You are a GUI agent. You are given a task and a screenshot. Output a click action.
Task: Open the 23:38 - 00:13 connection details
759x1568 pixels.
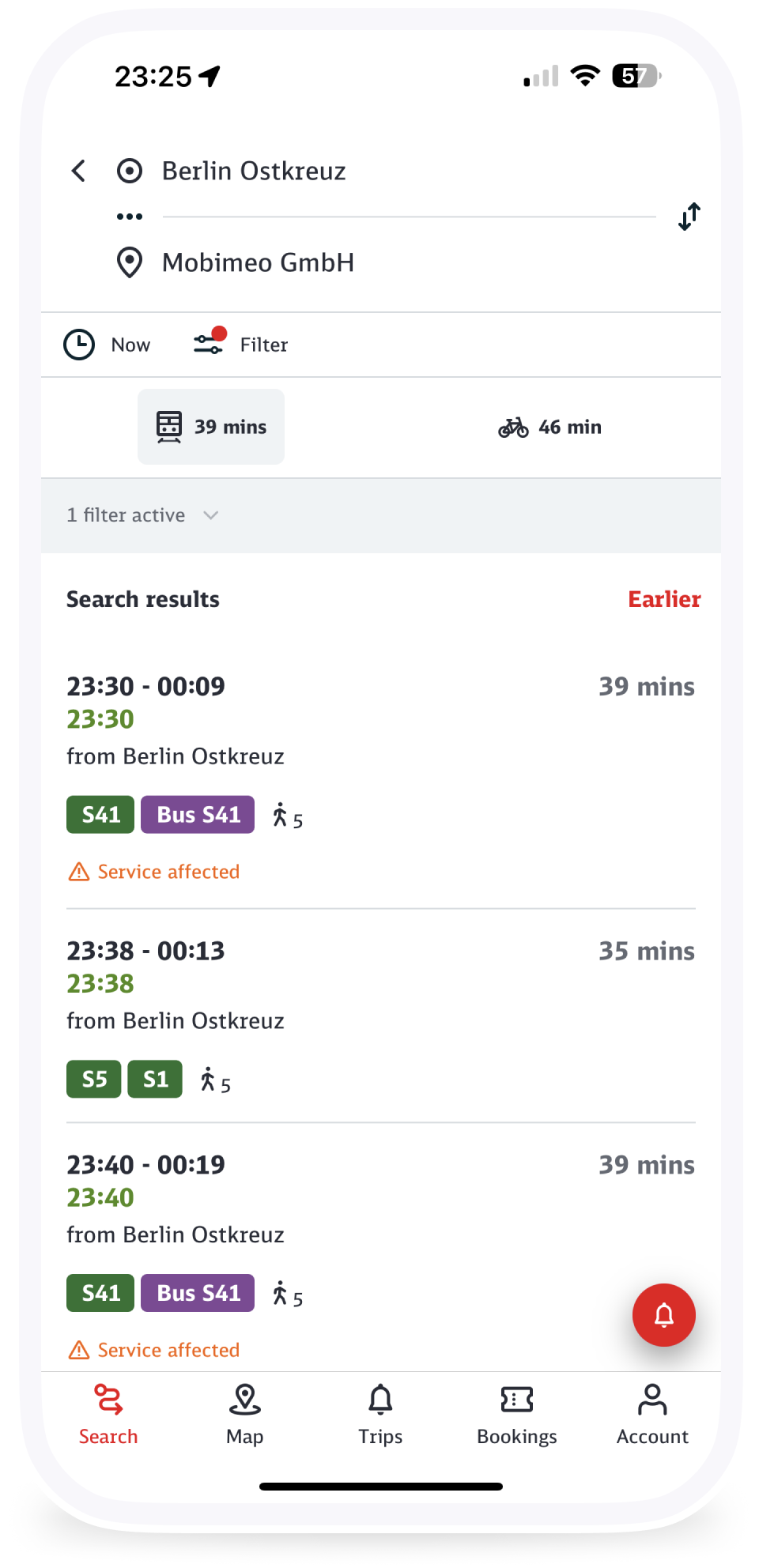381,1016
